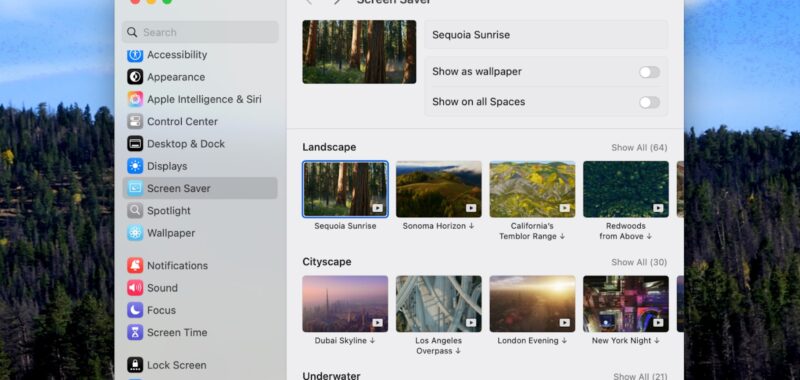Screen dimensions: 800x380
Task: Click in the Search field
Action: 200,32
